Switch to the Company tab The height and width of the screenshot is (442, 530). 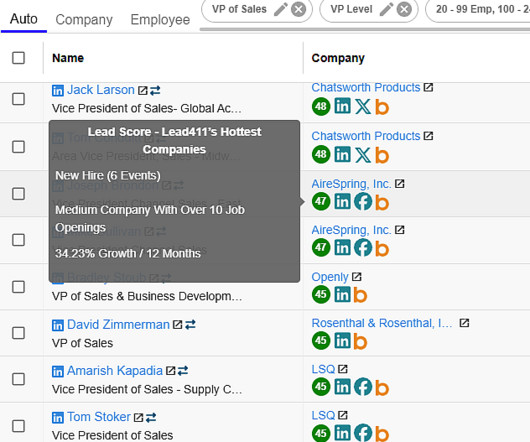coord(84,20)
